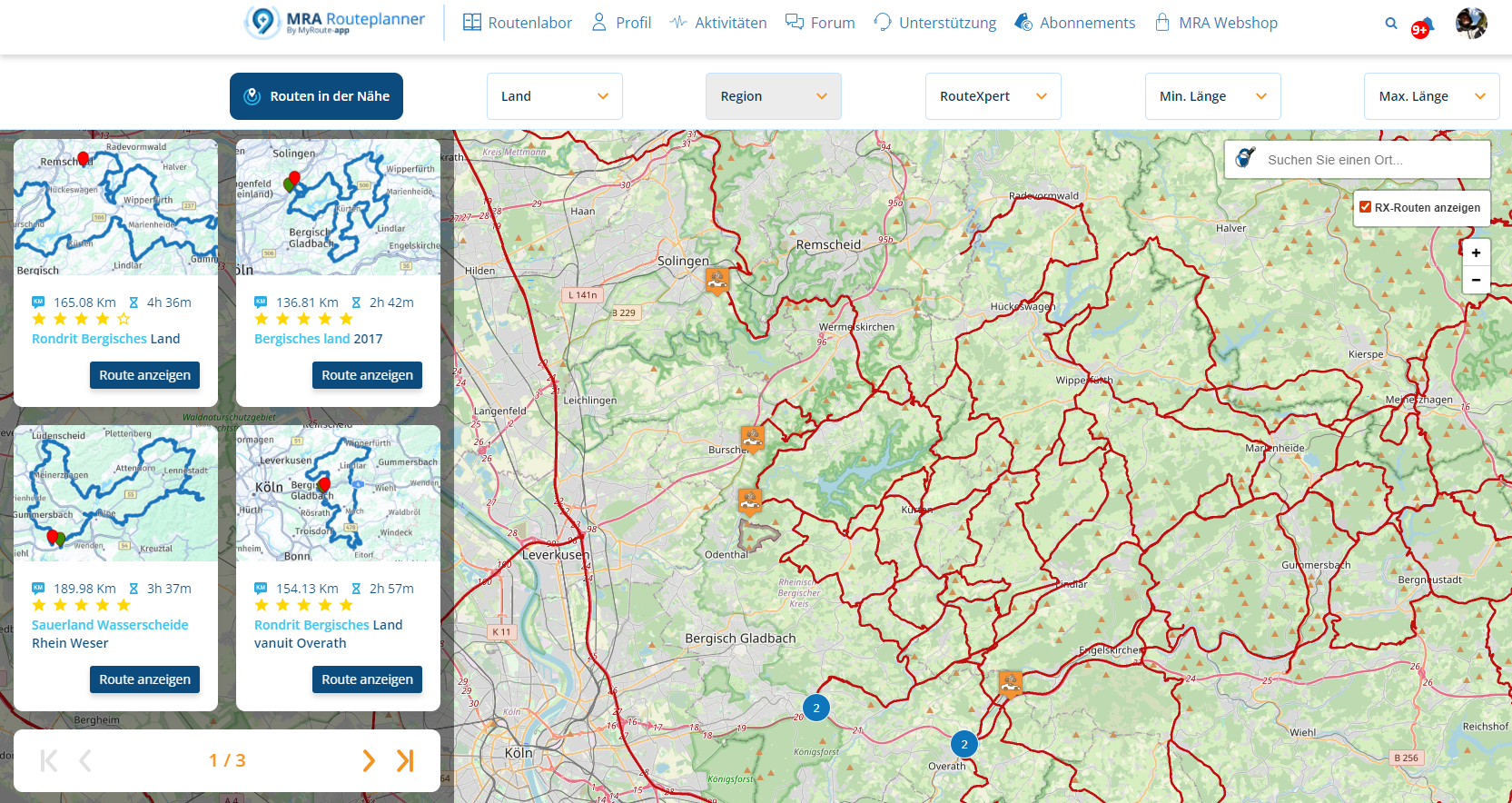
Task: Open the user avatar profile picture
Action: click(x=1471, y=23)
